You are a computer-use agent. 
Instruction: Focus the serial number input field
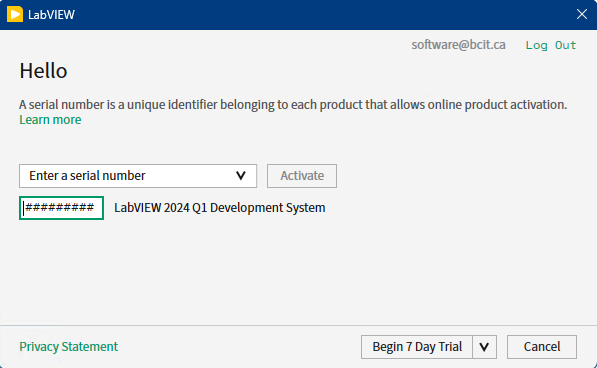point(61,208)
